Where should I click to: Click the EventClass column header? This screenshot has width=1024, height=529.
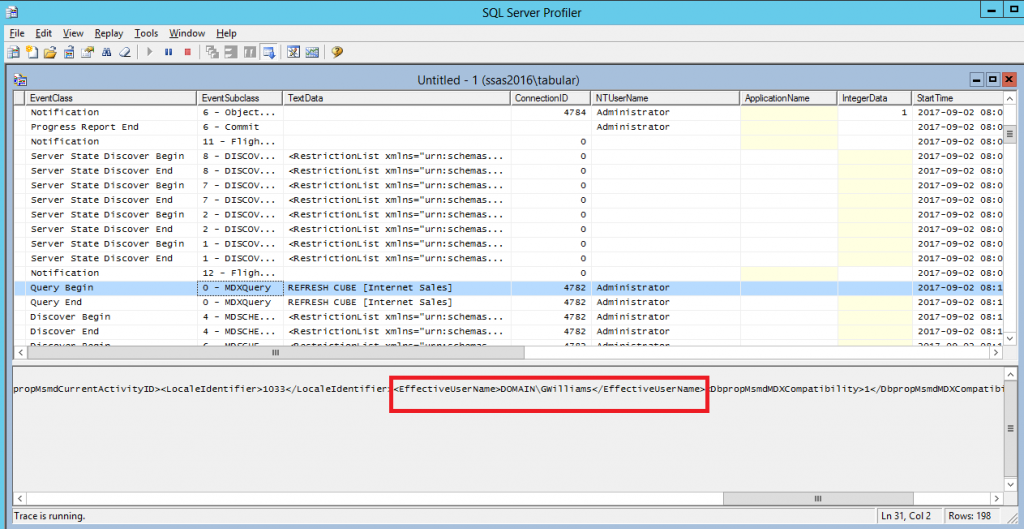111,98
